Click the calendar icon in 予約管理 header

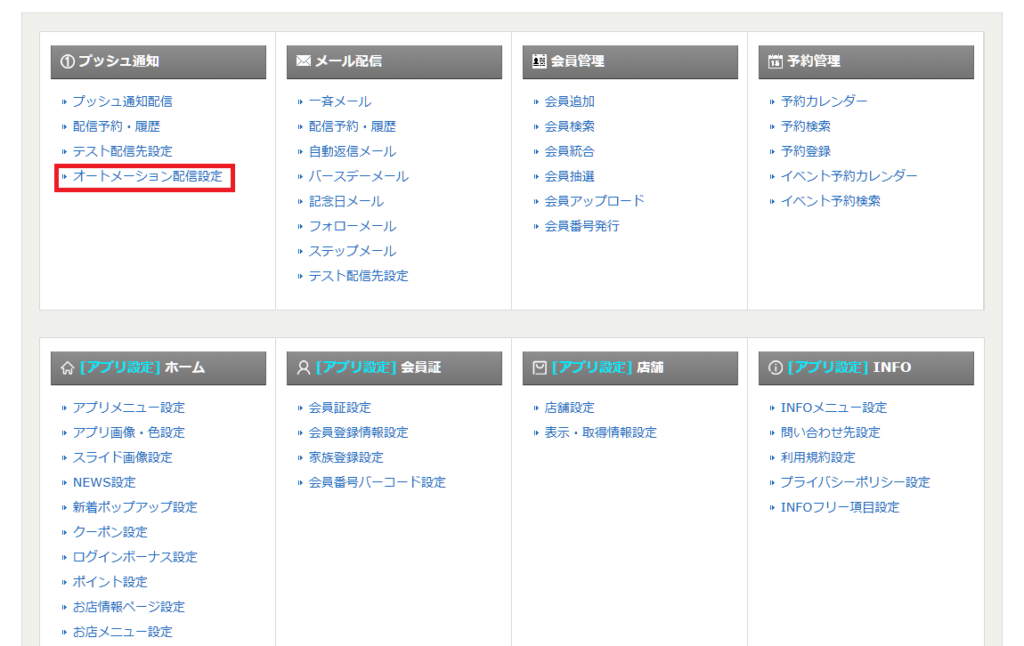[775, 62]
